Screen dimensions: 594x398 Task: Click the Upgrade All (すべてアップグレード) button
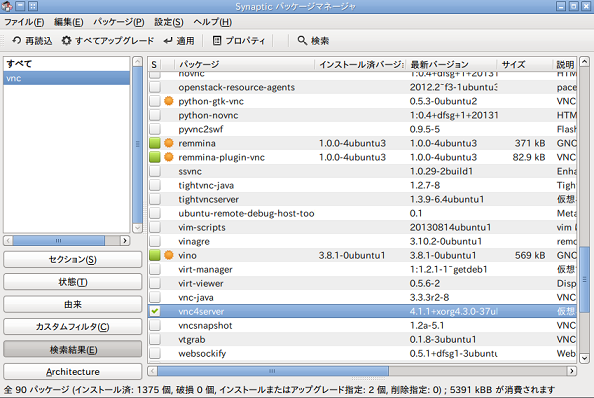(x=108, y=41)
